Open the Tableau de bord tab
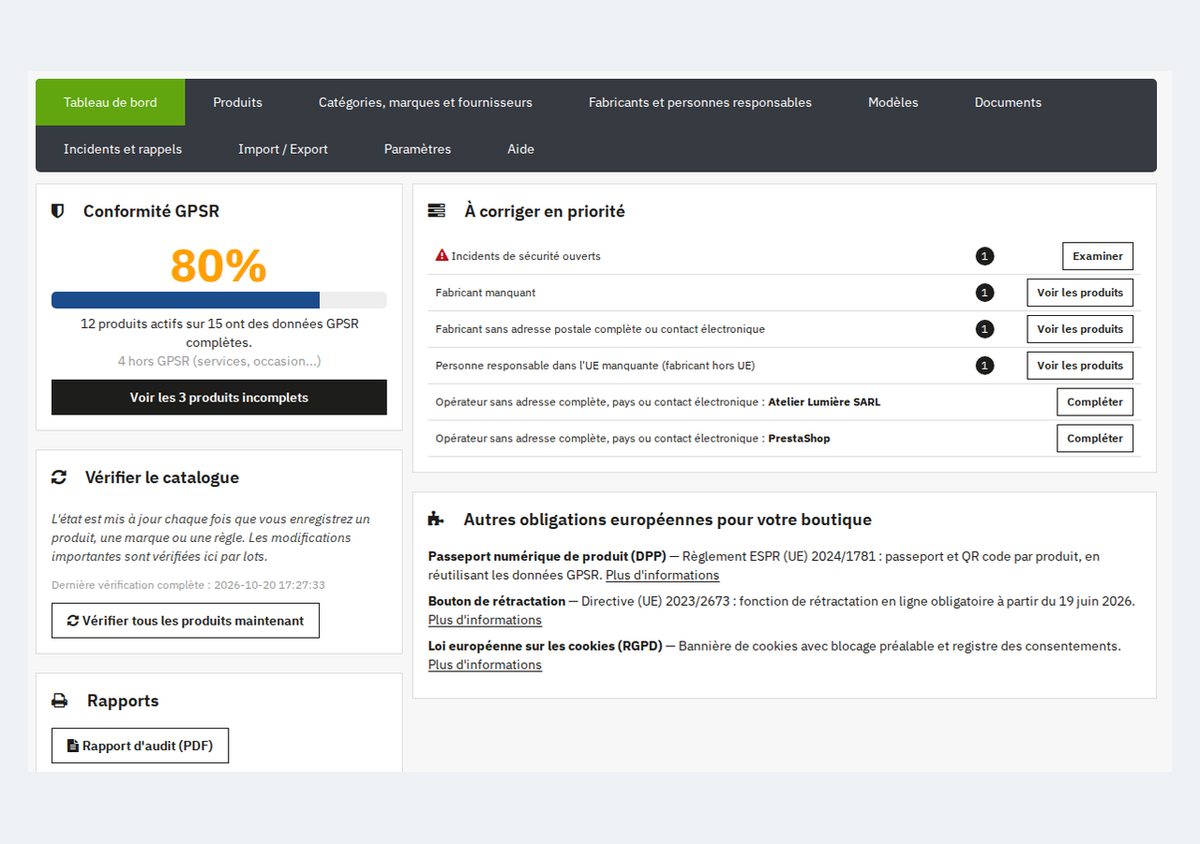The width and height of the screenshot is (1200, 844). point(110,102)
